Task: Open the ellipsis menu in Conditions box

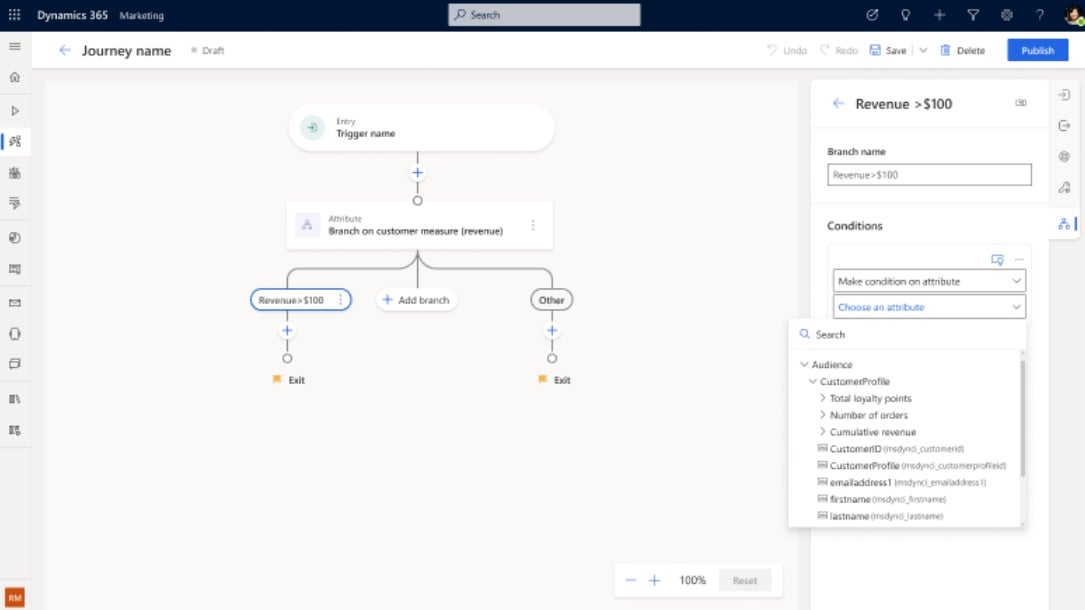Action: click(x=1019, y=260)
